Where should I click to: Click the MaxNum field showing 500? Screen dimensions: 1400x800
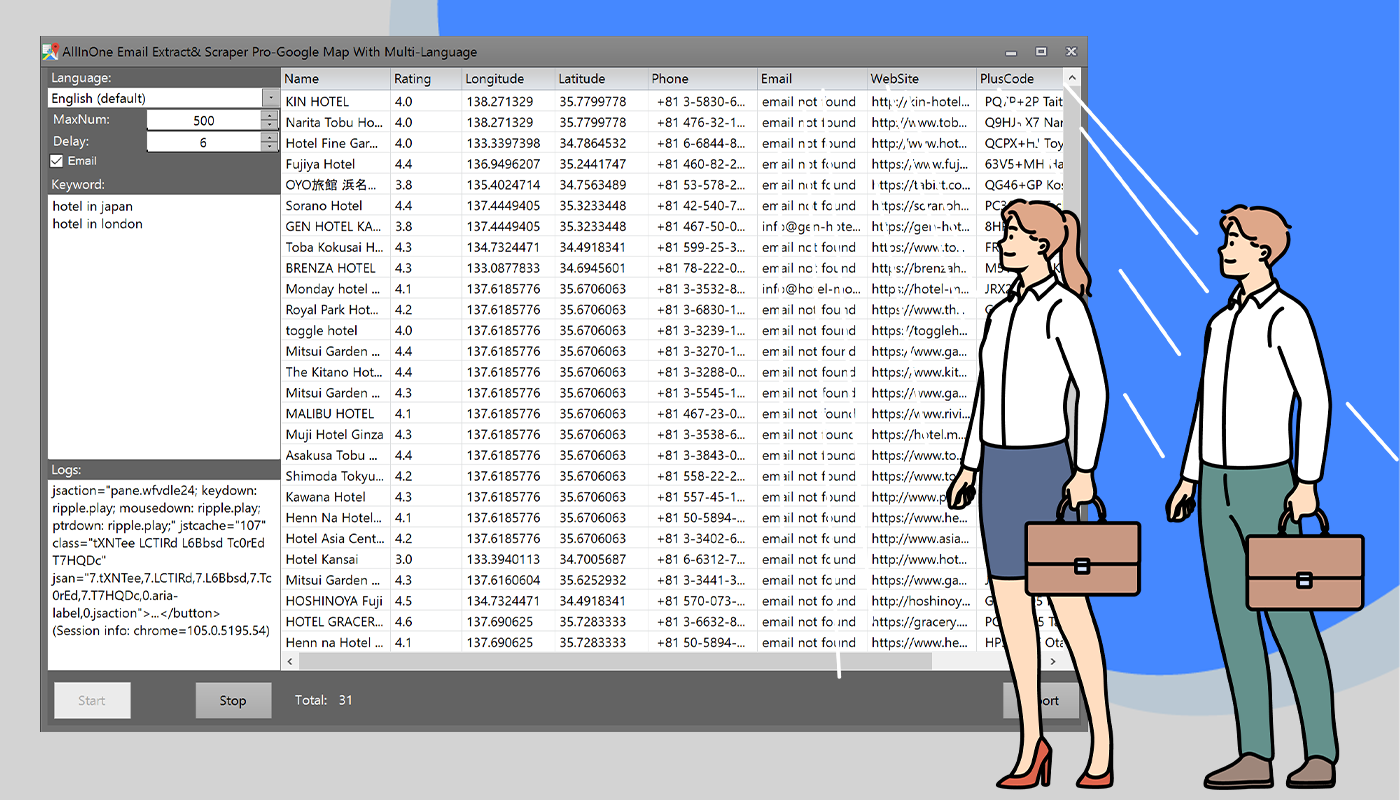204,120
